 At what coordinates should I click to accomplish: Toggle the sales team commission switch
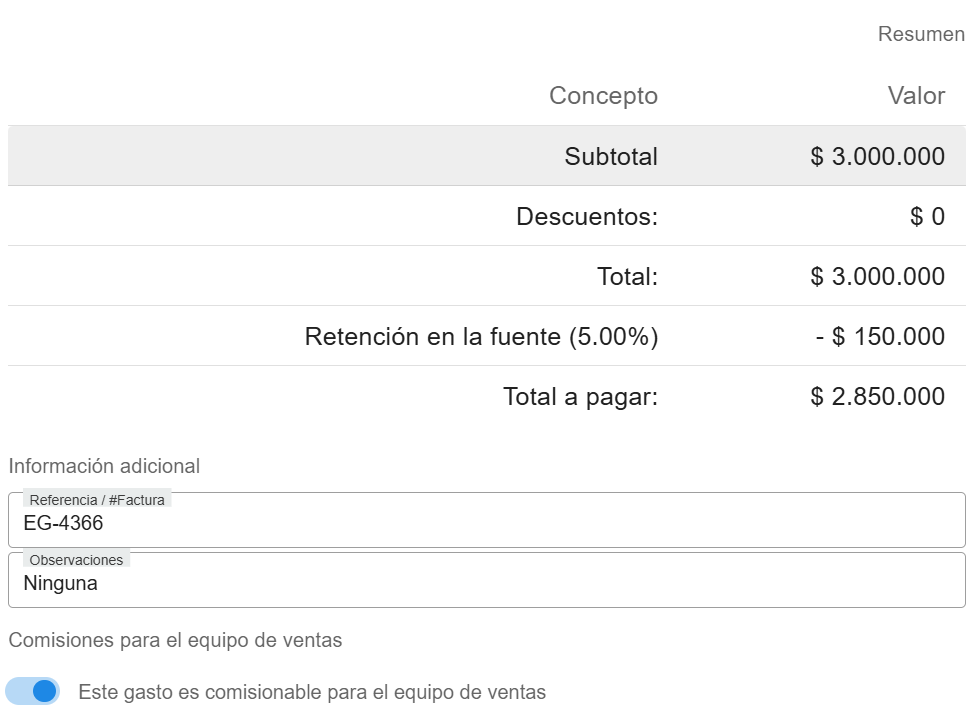pos(33,691)
